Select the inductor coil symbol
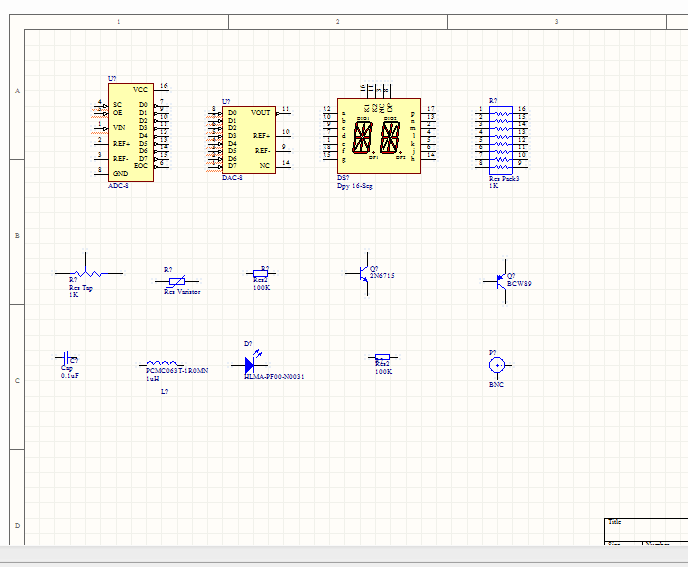688x567 pixels. 161,363
